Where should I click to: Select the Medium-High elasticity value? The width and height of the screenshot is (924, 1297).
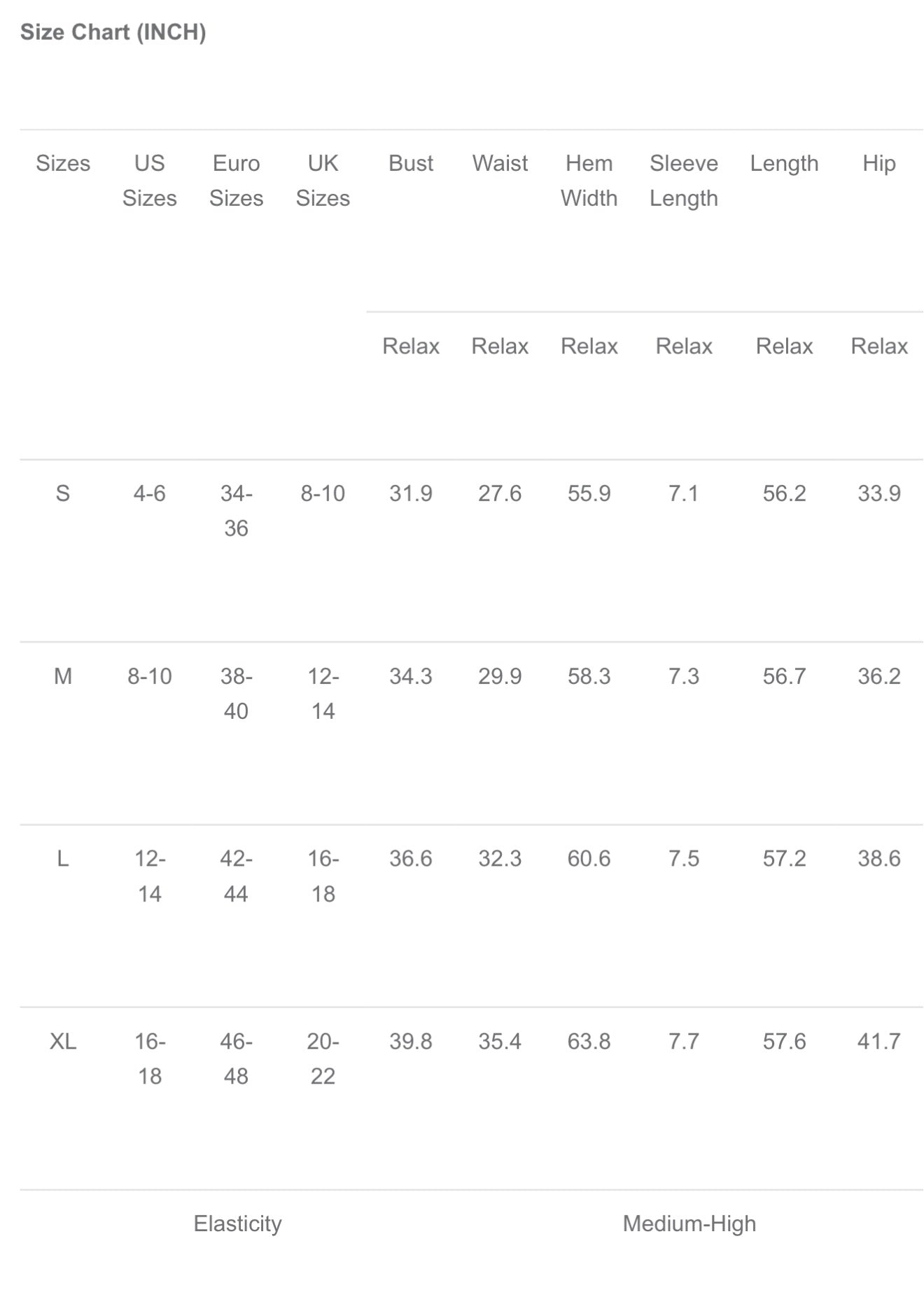tap(689, 1224)
